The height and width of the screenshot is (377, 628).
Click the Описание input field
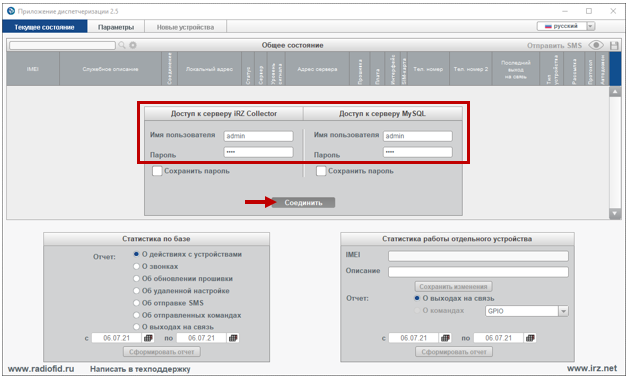(478, 272)
